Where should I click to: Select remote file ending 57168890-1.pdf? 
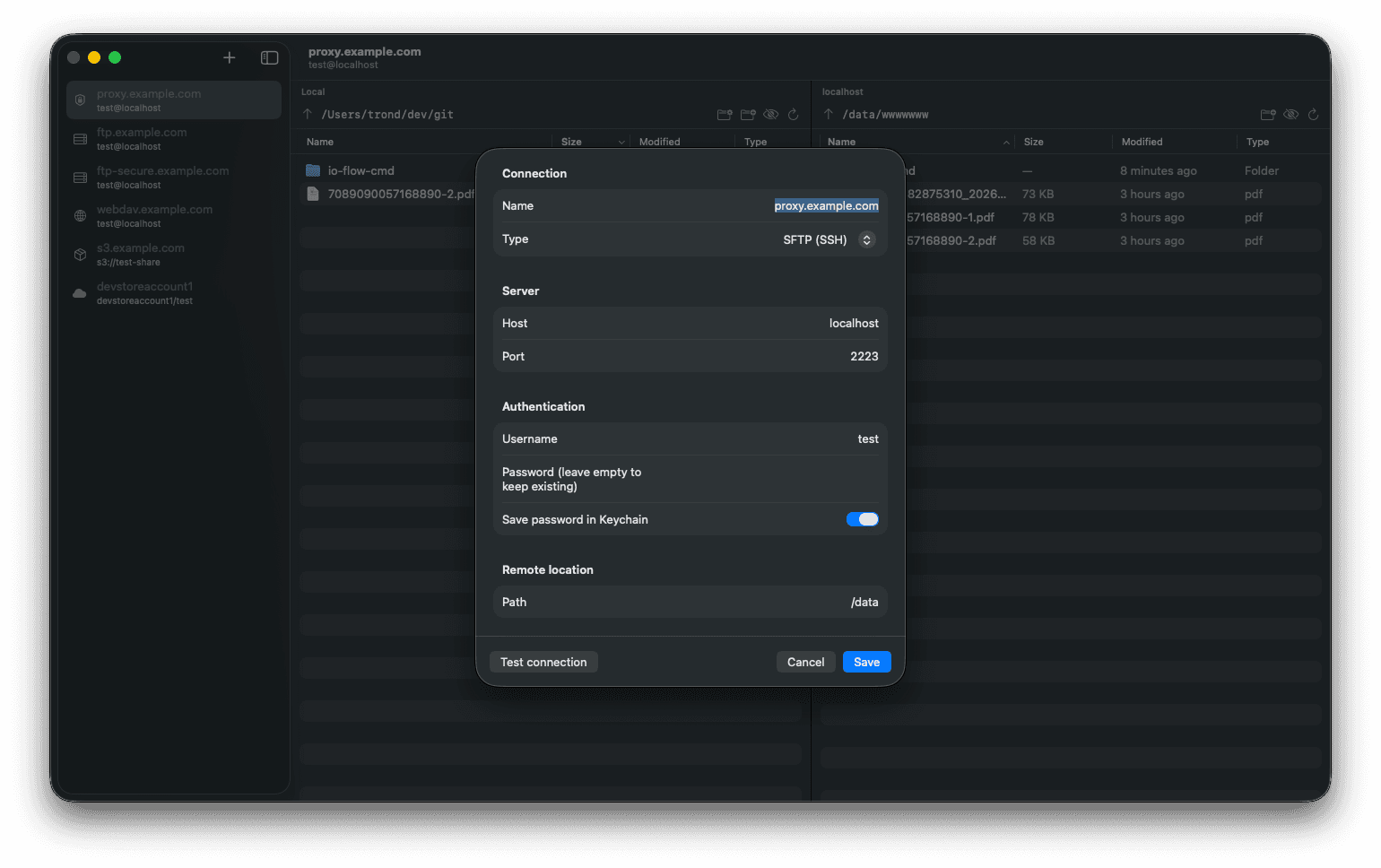point(951,217)
